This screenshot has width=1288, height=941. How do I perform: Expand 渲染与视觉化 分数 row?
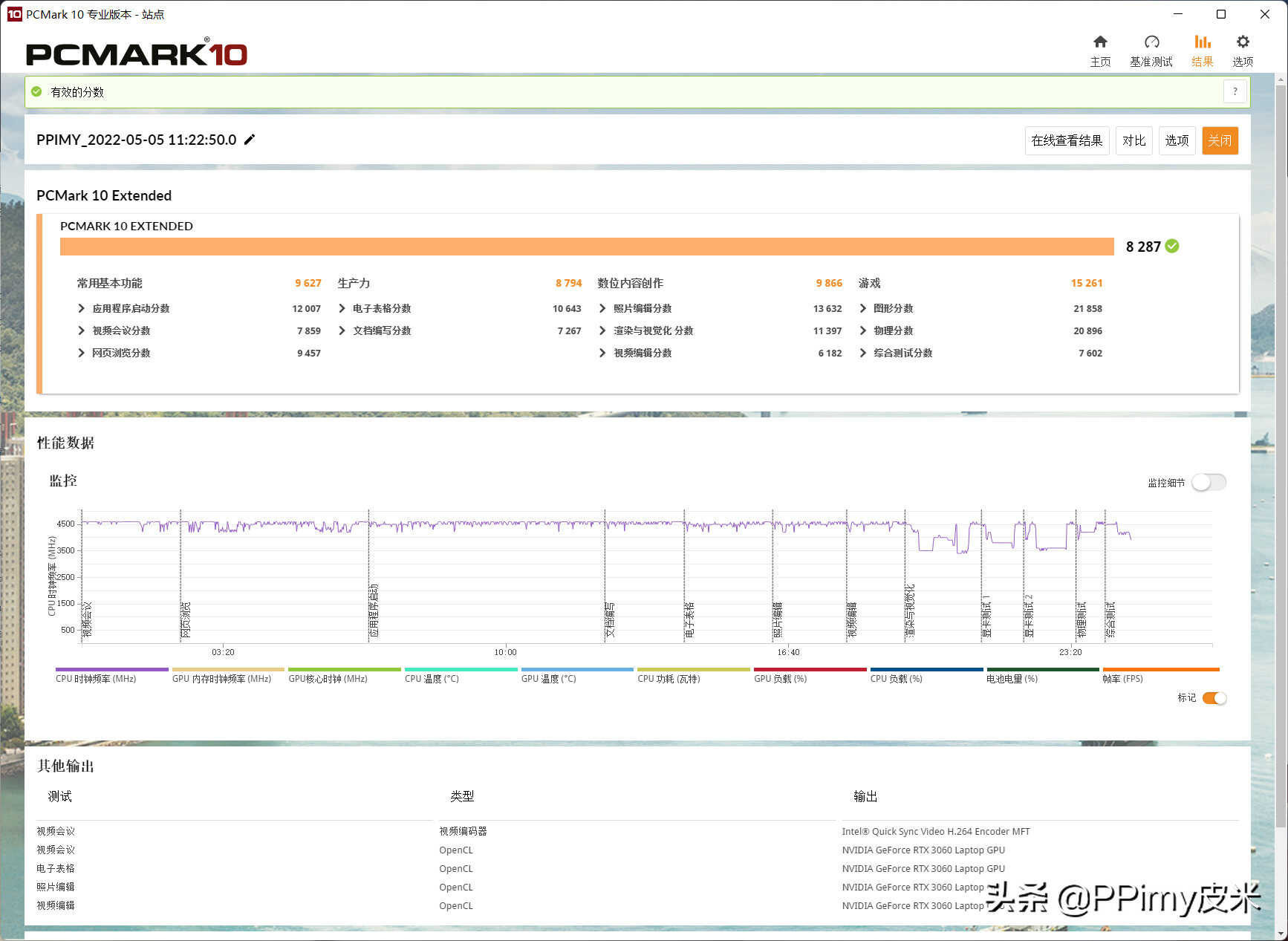602,331
